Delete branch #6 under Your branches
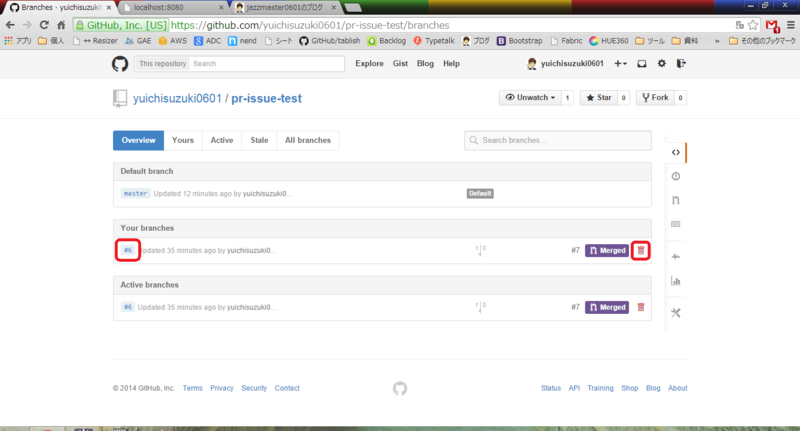This screenshot has height=431, width=800. [x=641, y=250]
